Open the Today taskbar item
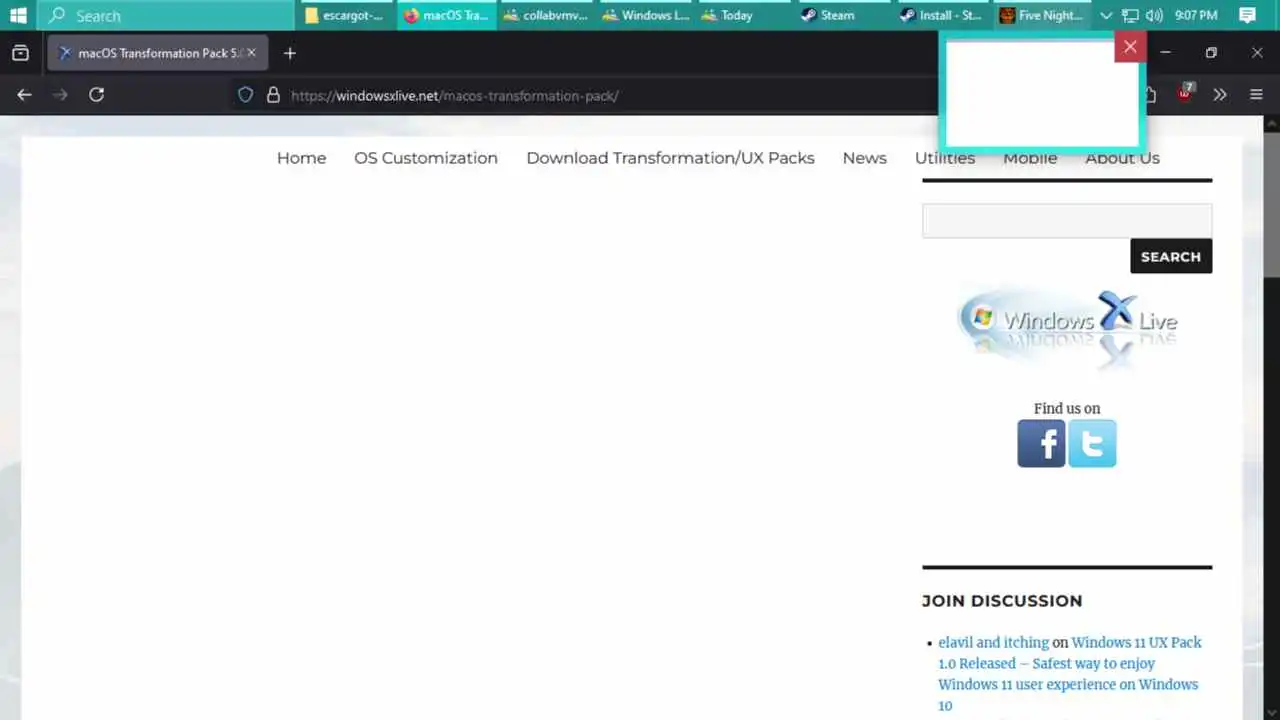Screen dimensions: 1280x720 point(746,15)
